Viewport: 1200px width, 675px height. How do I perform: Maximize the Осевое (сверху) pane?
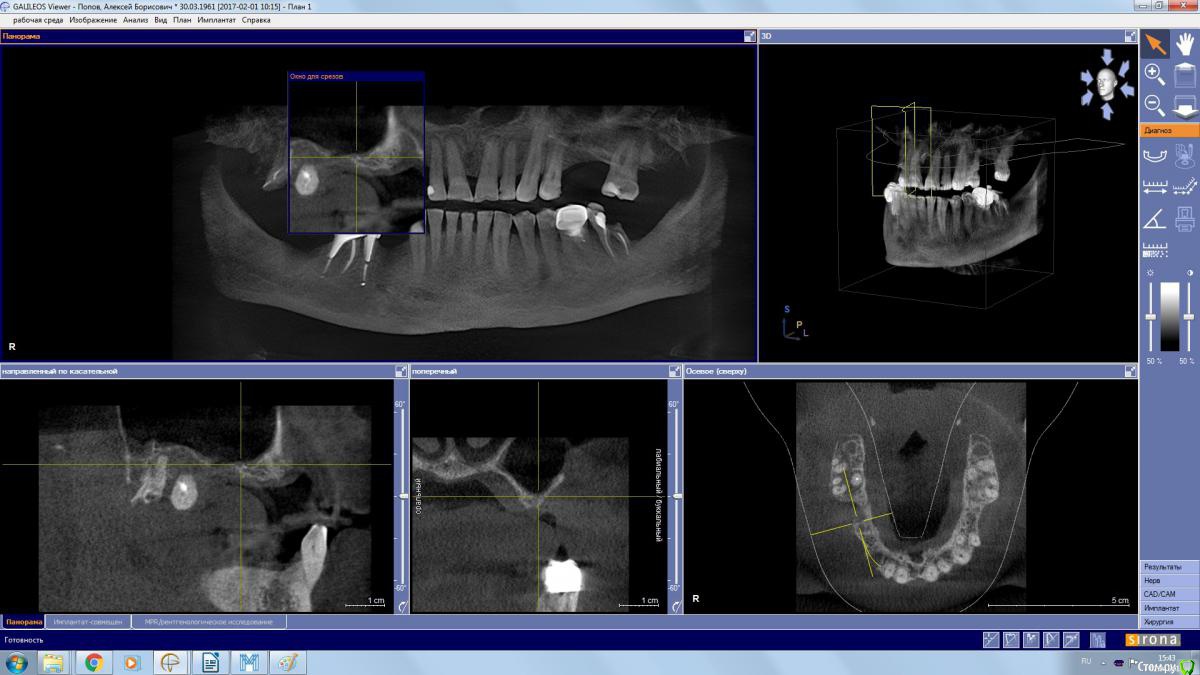1131,371
